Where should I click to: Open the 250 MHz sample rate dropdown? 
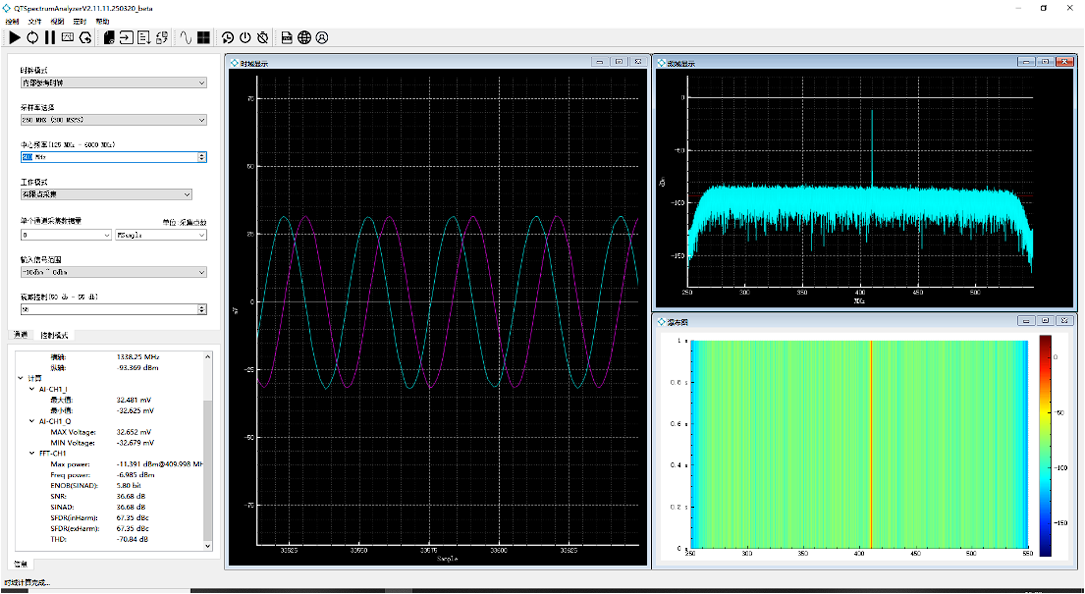113,120
